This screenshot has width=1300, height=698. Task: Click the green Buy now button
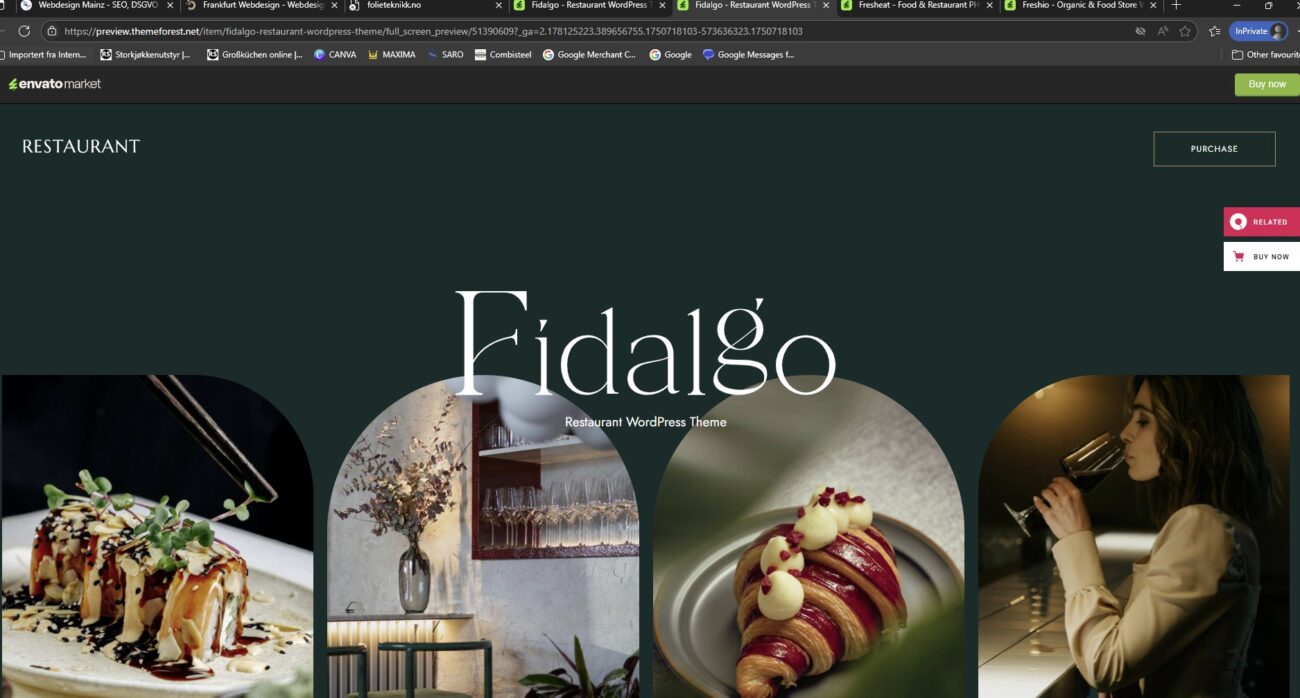point(1266,84)
